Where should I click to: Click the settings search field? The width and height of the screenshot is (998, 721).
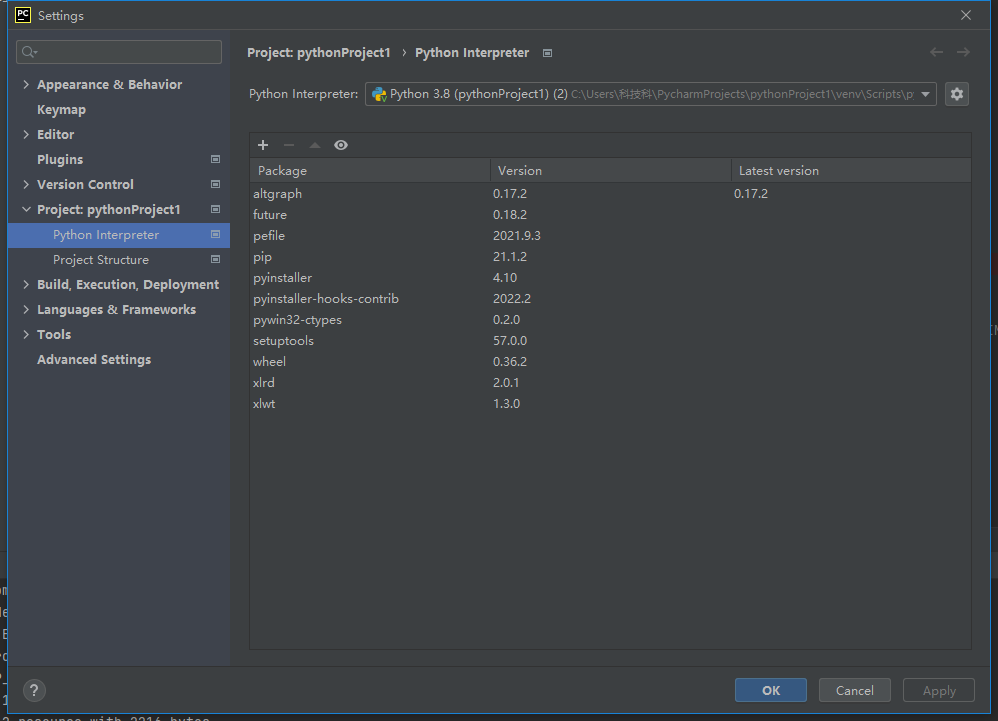click(119, 52)
